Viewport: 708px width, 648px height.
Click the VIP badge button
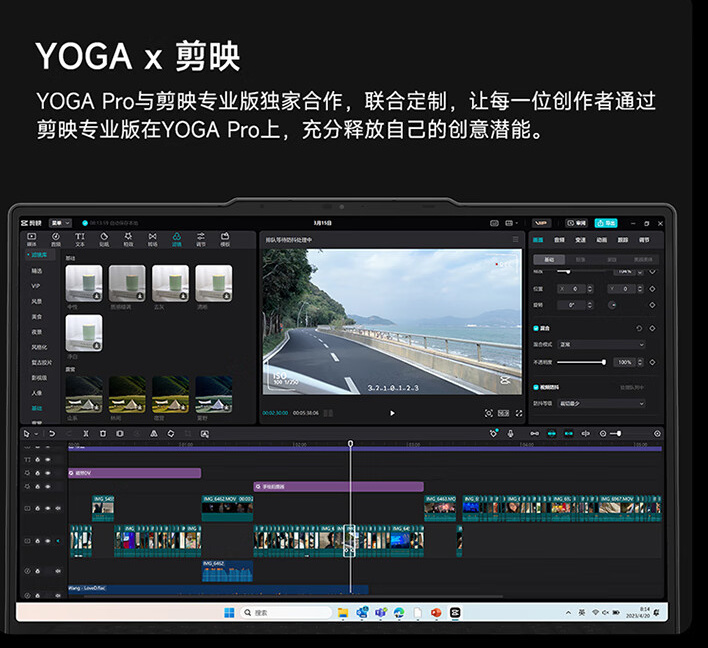tap(541, 223)
